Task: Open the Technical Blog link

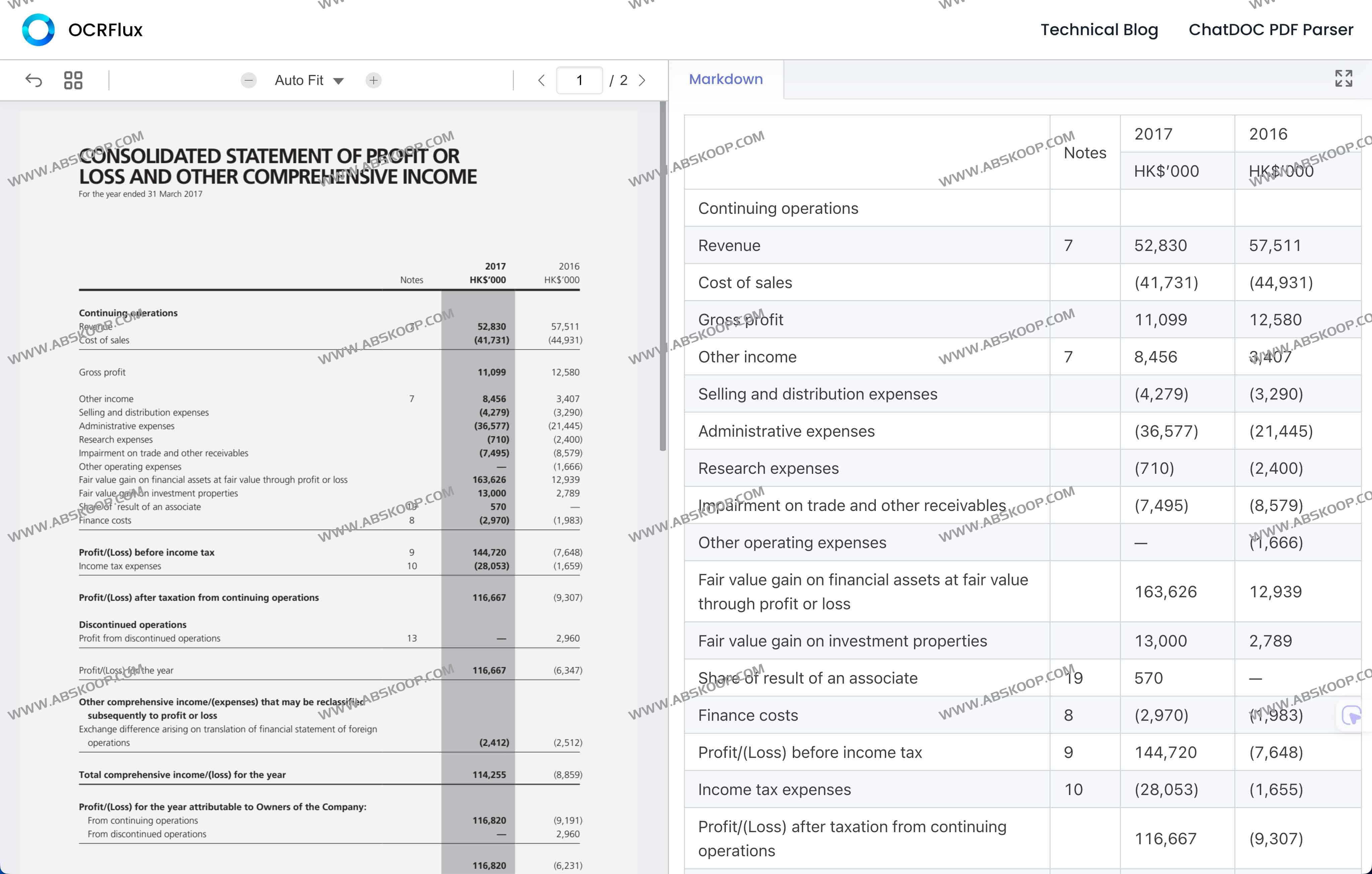Action: 1099,29
